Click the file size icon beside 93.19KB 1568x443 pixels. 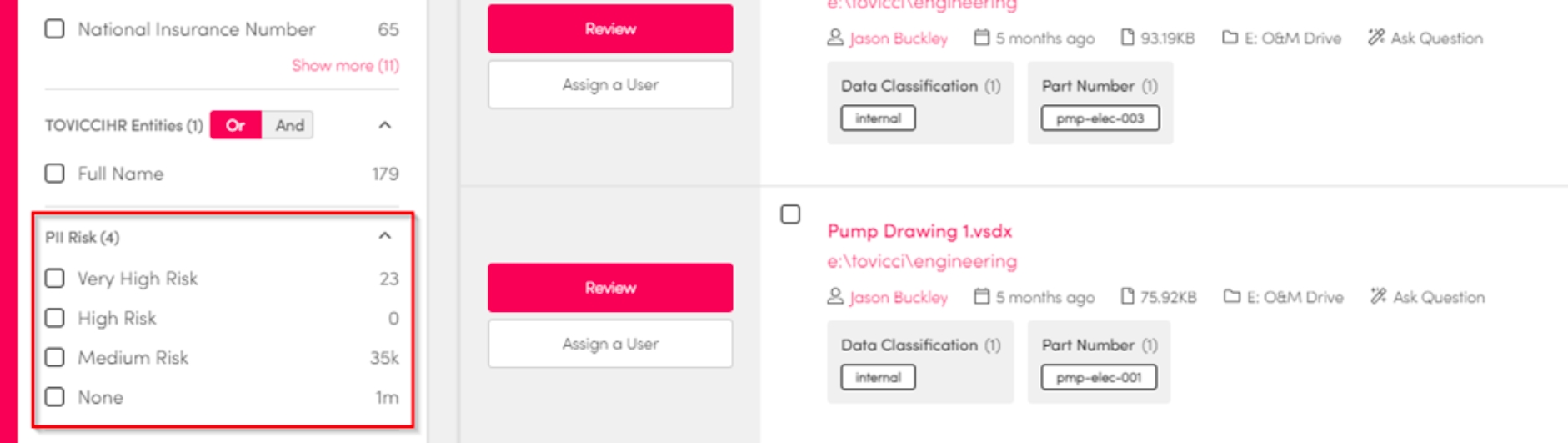[x=1128, y=38]
